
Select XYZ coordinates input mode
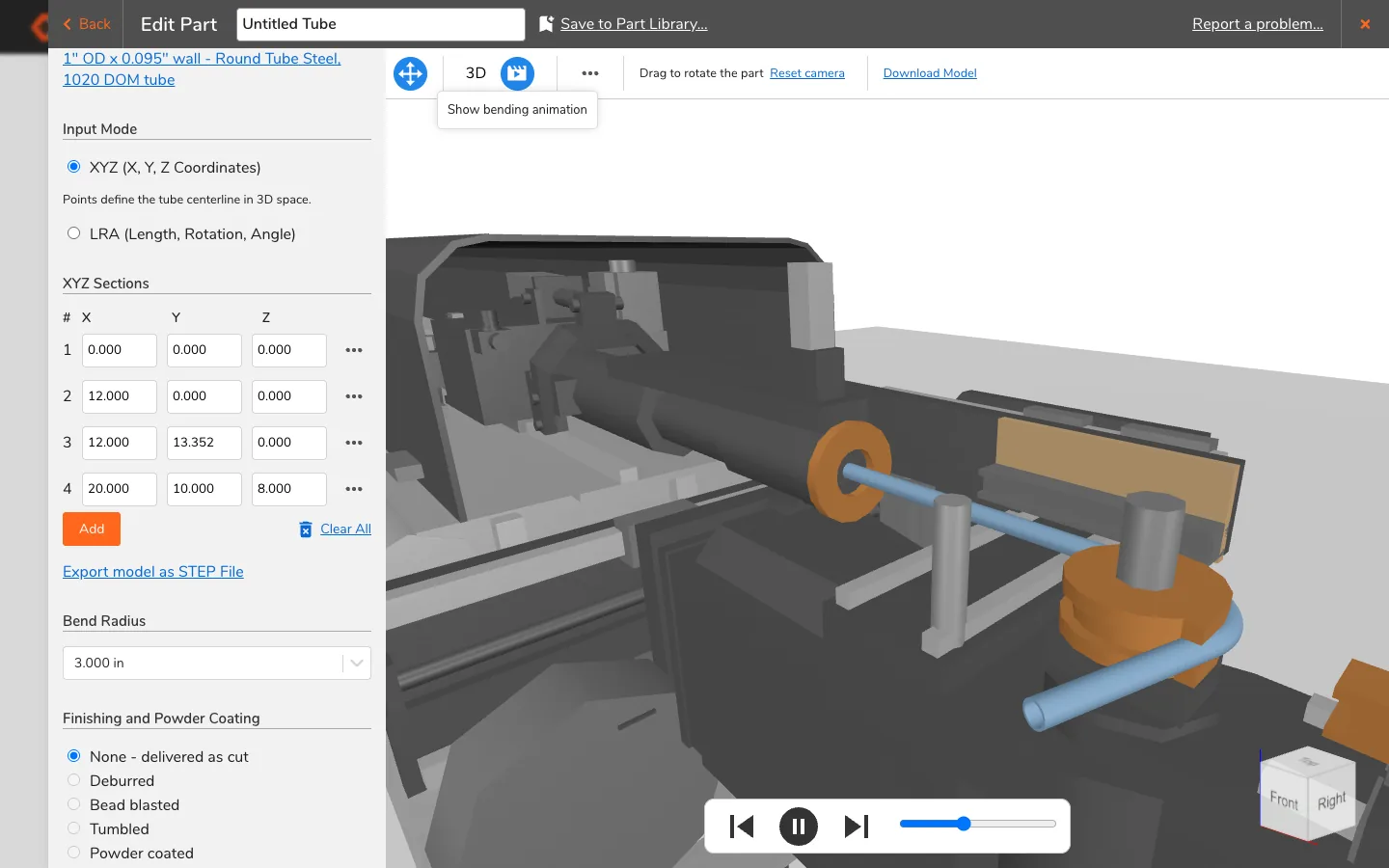pyautogui.click(x=73, y=167)
